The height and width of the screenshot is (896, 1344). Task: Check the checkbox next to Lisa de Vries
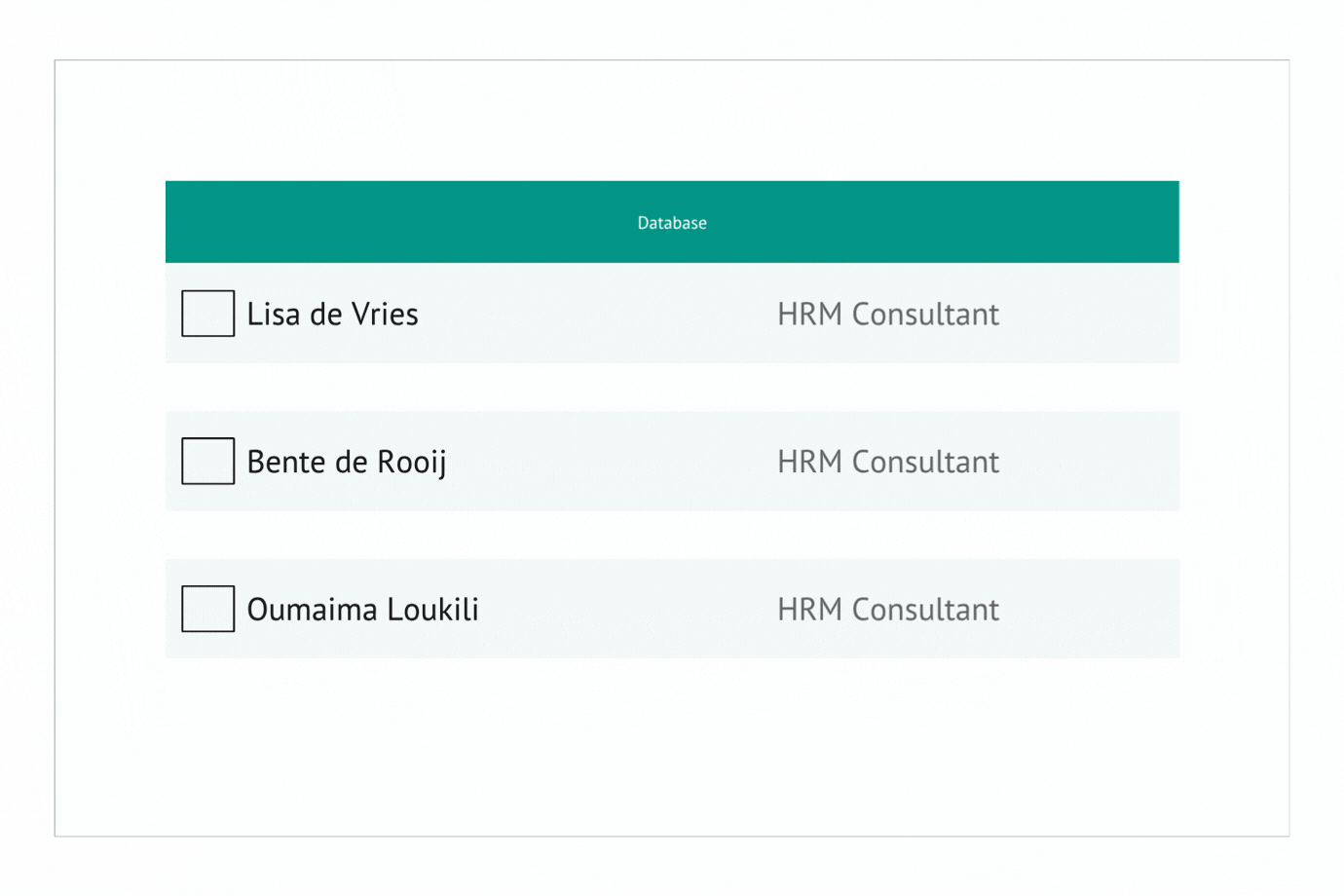207,314
